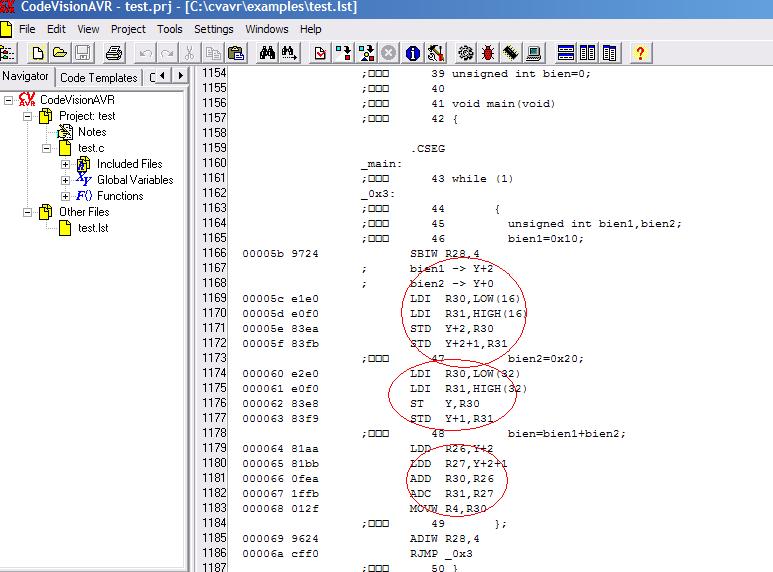Image resolution: width=773 pixels, height=572 pixels.
Task: Open a file with the folder icon
Action: 60,53
